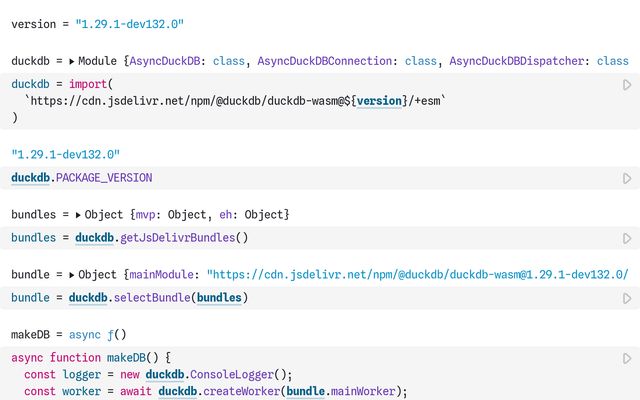Click PACKAGE_VERSION property in code cell
Image resolution: width=640 pixels, height=400 pixels.
click(x=104, y=178)
